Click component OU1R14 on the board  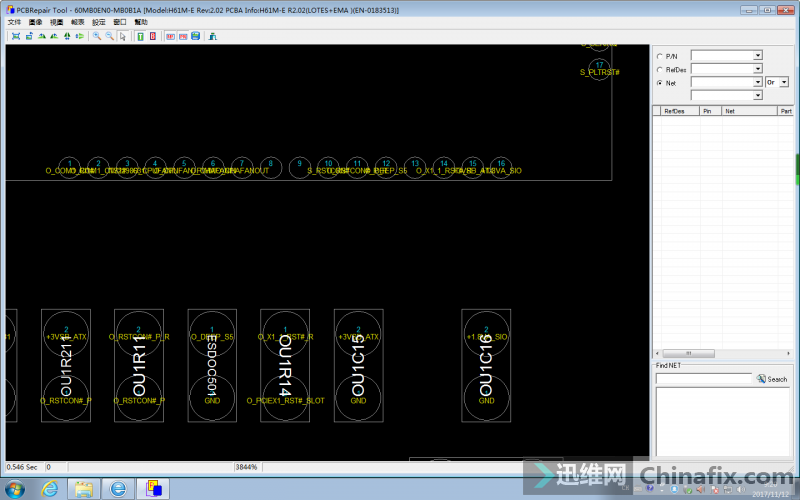[285, 365]
